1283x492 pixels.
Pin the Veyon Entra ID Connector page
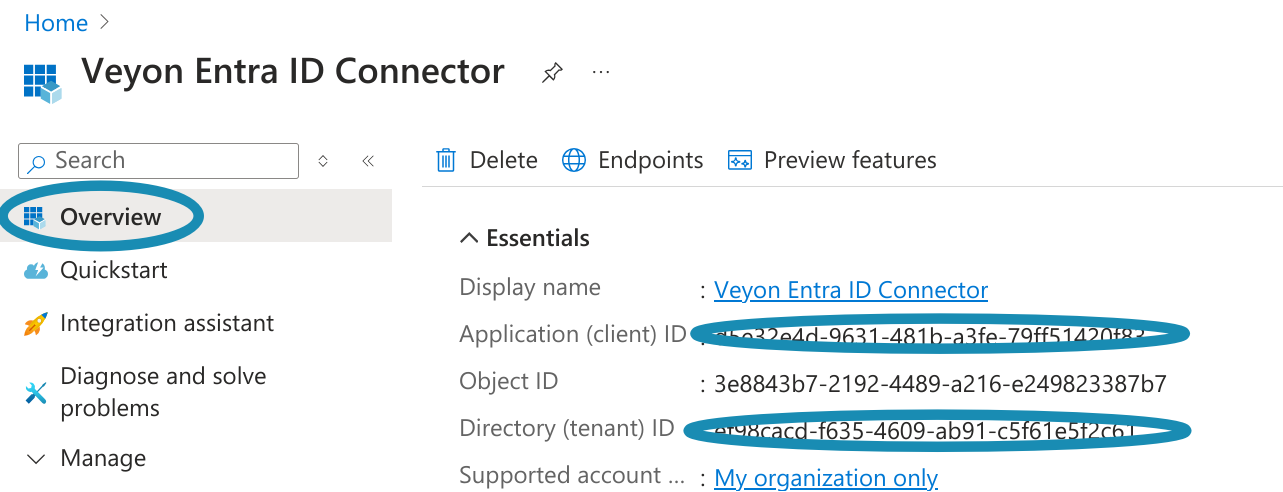click(551, 73)
